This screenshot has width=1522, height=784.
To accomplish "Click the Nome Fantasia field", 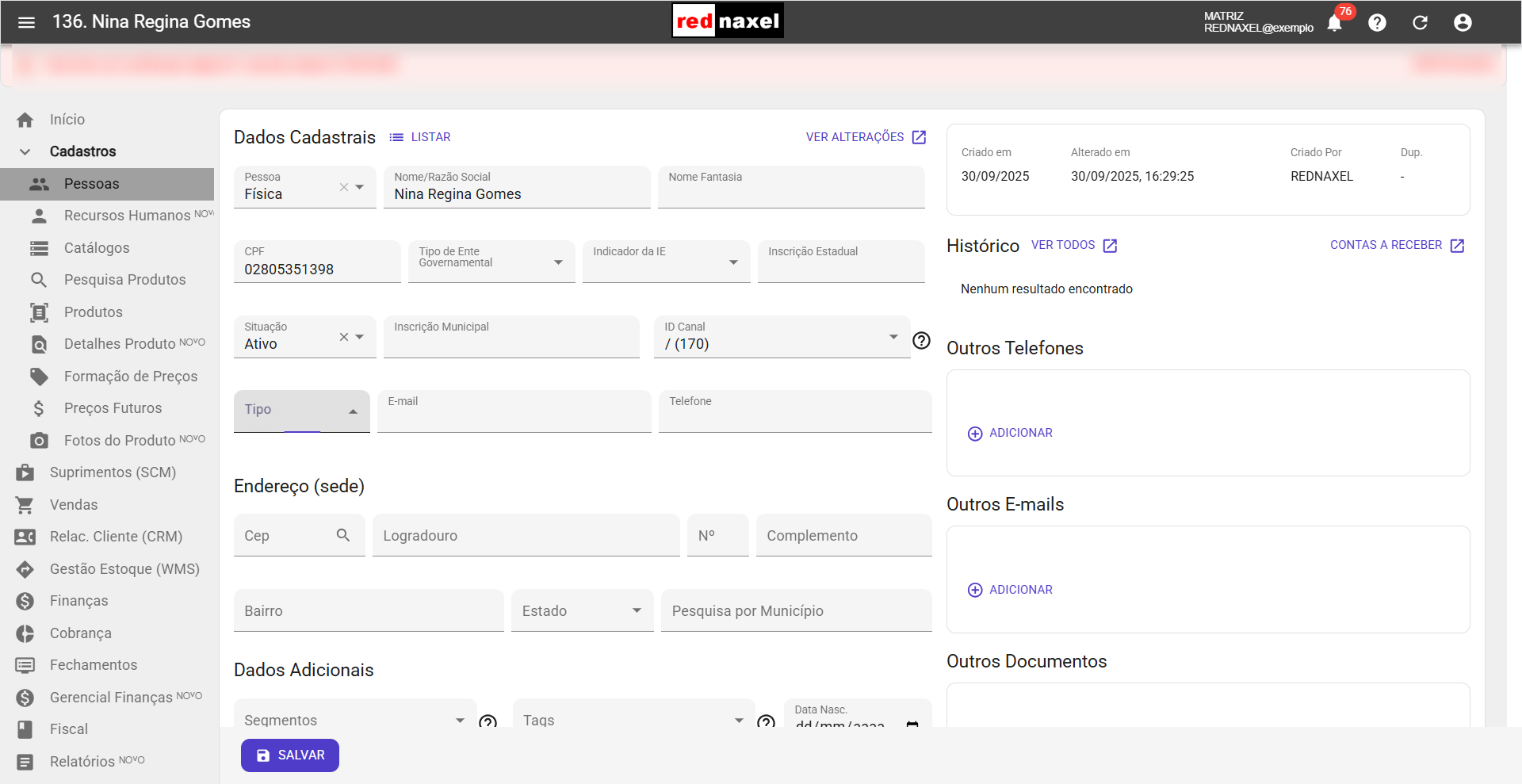I will [791, 187].
